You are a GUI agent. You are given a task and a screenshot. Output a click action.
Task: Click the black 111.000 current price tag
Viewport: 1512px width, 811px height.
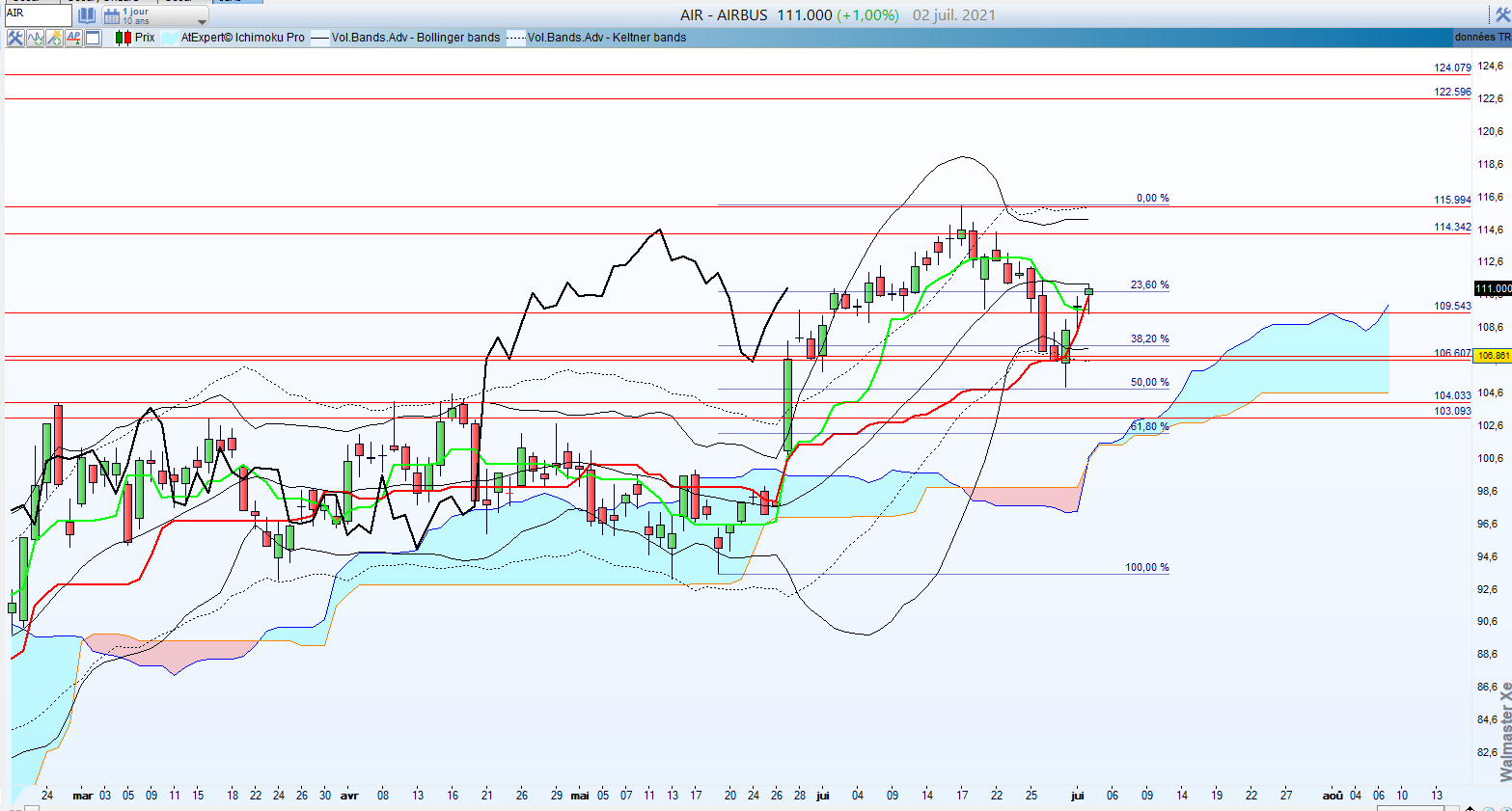tap(1493, 288)
